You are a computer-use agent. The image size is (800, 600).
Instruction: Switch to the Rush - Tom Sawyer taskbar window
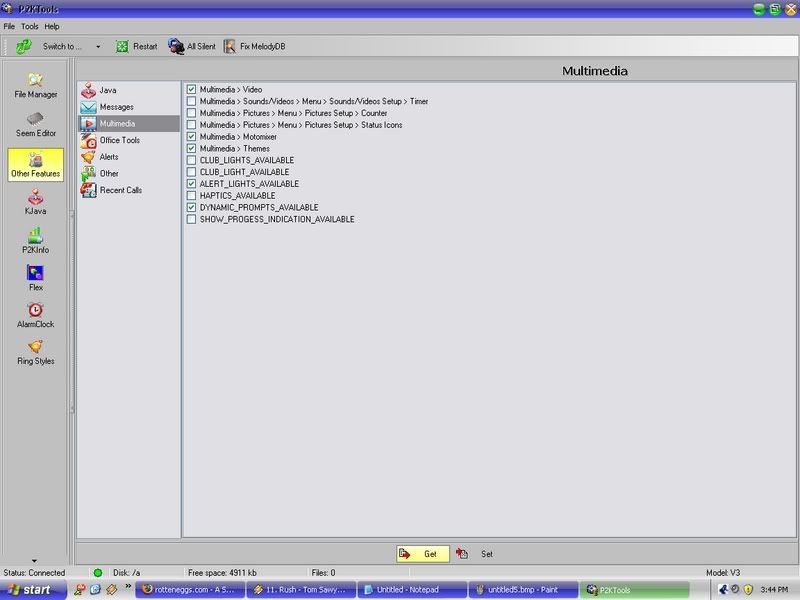point(301,590)
